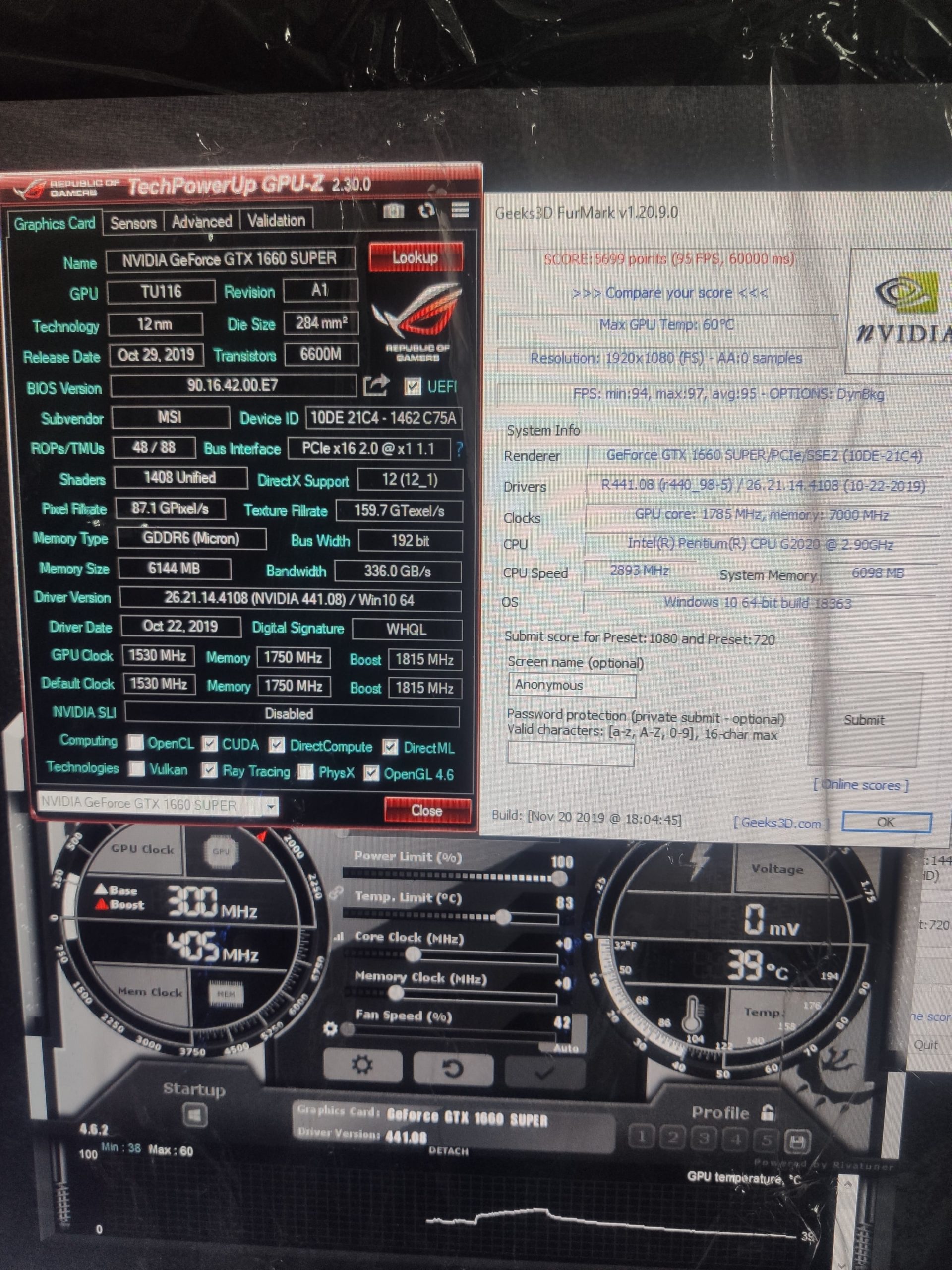Click the BIOS export share icon
The image size is (952, 1270).
(x=376, y=385)
